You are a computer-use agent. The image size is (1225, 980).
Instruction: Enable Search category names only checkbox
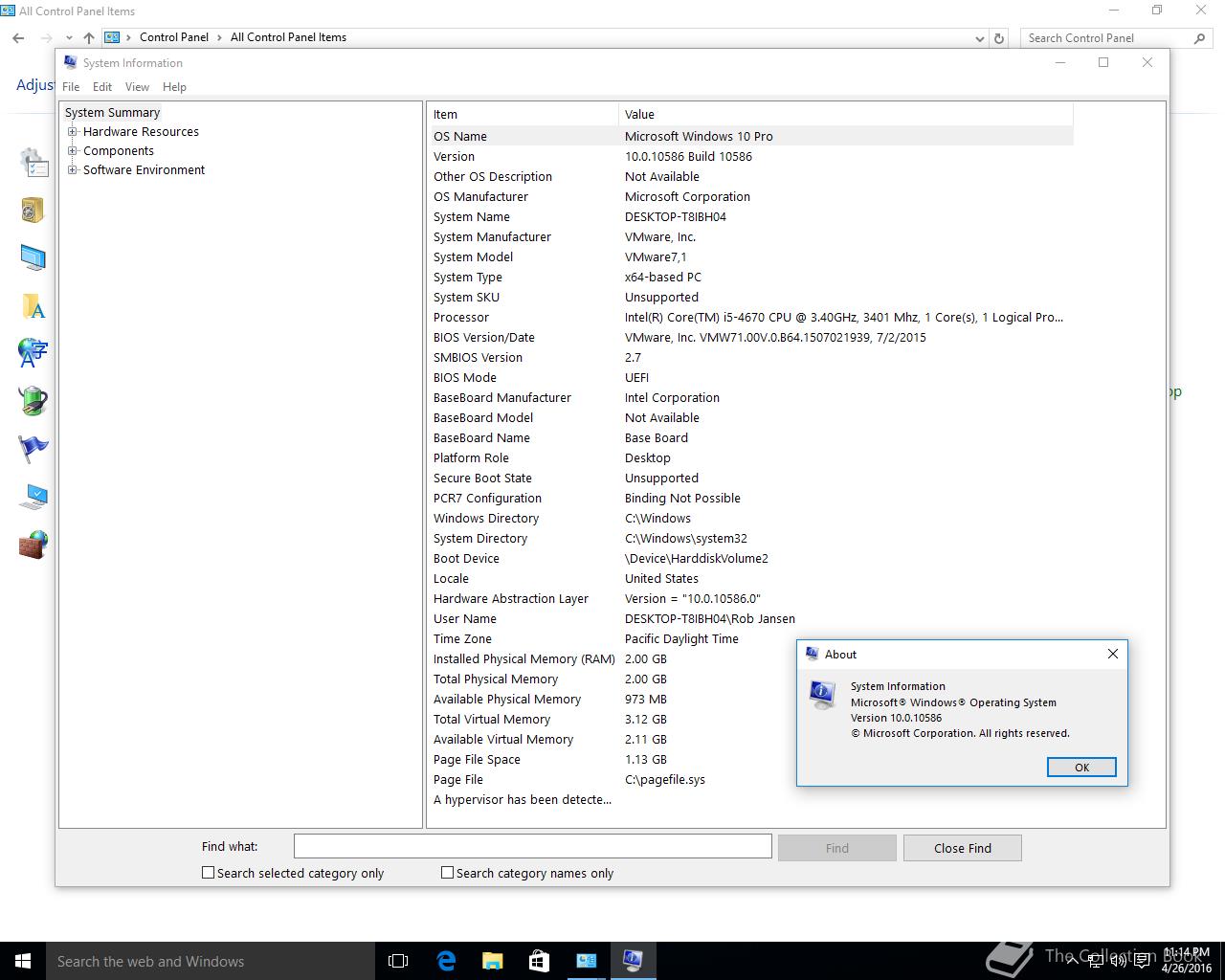pos(447,873)
